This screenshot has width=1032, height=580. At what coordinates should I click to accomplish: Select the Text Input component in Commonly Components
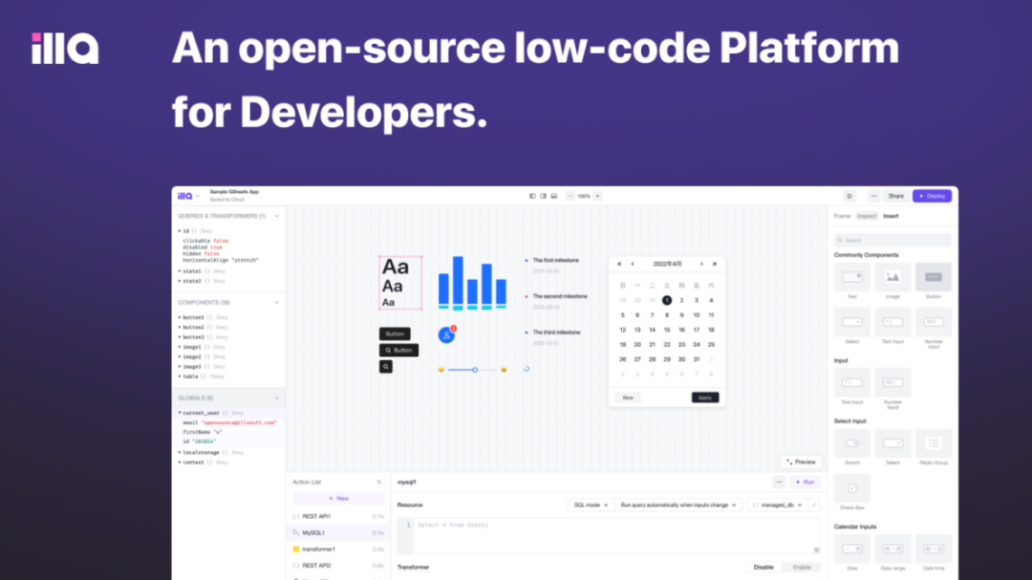tap(892, 322)
